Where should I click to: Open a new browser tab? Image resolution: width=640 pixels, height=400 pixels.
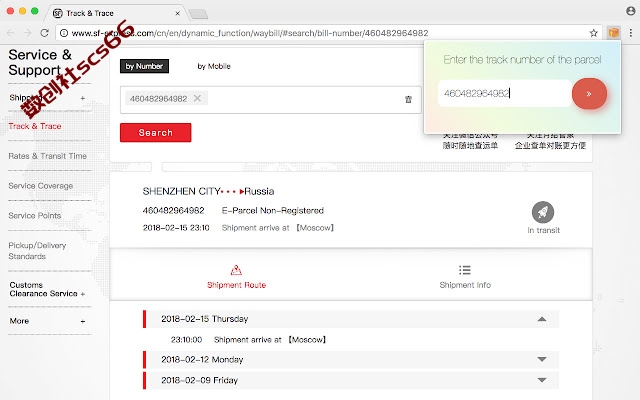[198, 14]
